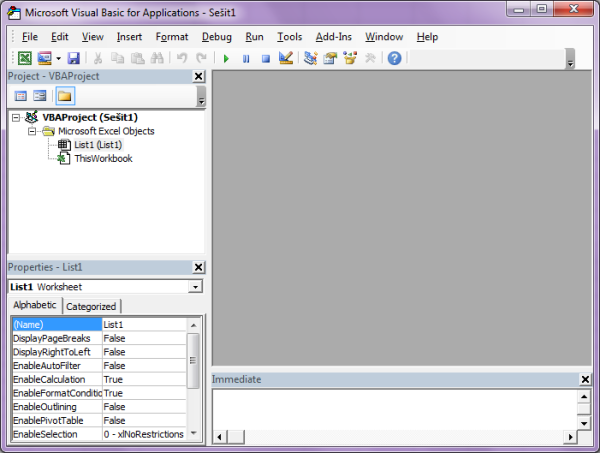Open the Run menu
600x453 pixels.
tap(254, 37)
